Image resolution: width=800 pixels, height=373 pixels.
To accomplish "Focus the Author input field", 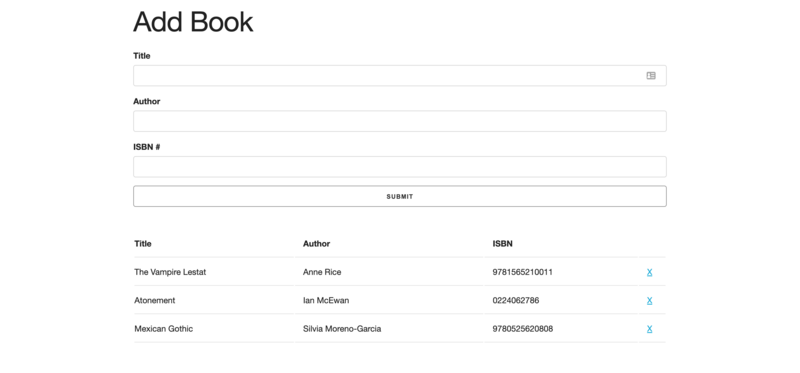I will (399, 121).
